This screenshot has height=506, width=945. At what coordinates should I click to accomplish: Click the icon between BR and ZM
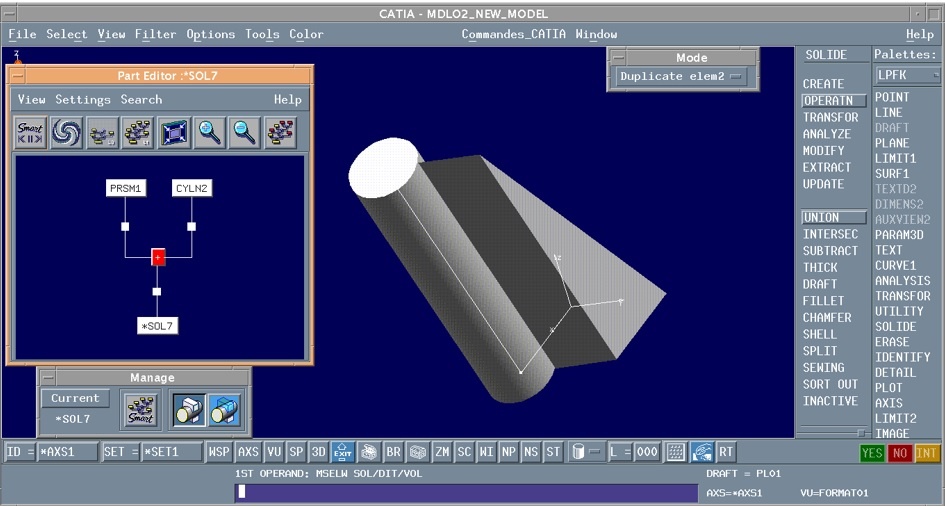pos(416,452)
